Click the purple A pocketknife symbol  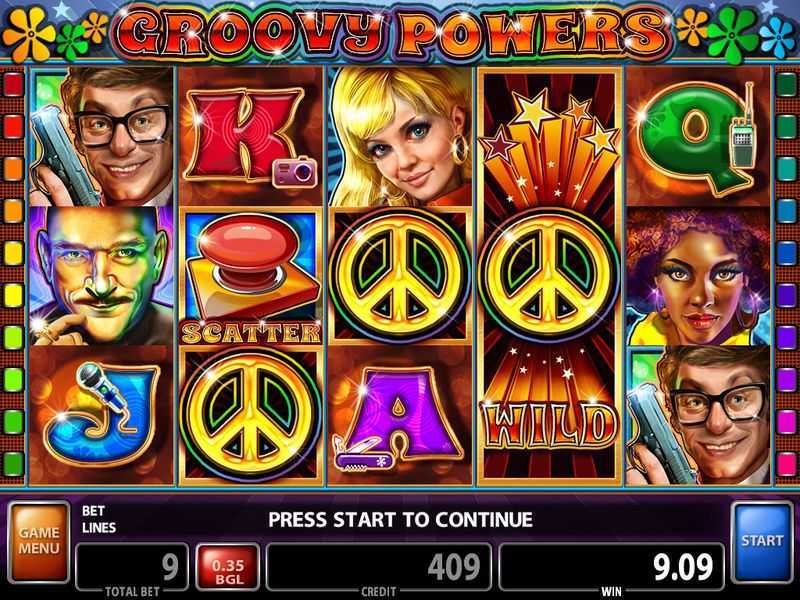point(399,415)
